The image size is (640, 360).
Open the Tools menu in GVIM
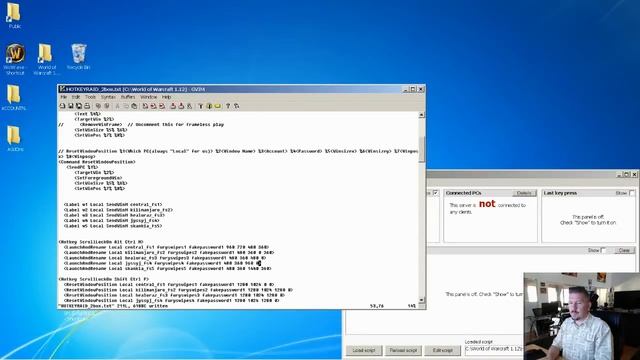[90, 97]
